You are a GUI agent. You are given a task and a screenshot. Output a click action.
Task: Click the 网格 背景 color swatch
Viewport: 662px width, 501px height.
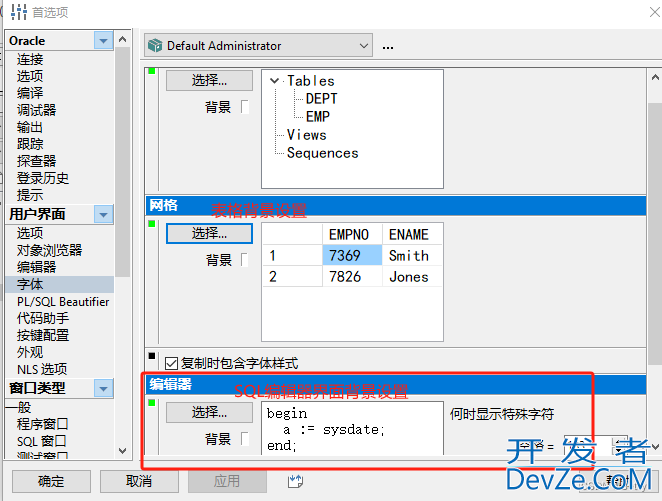[245, 260]
